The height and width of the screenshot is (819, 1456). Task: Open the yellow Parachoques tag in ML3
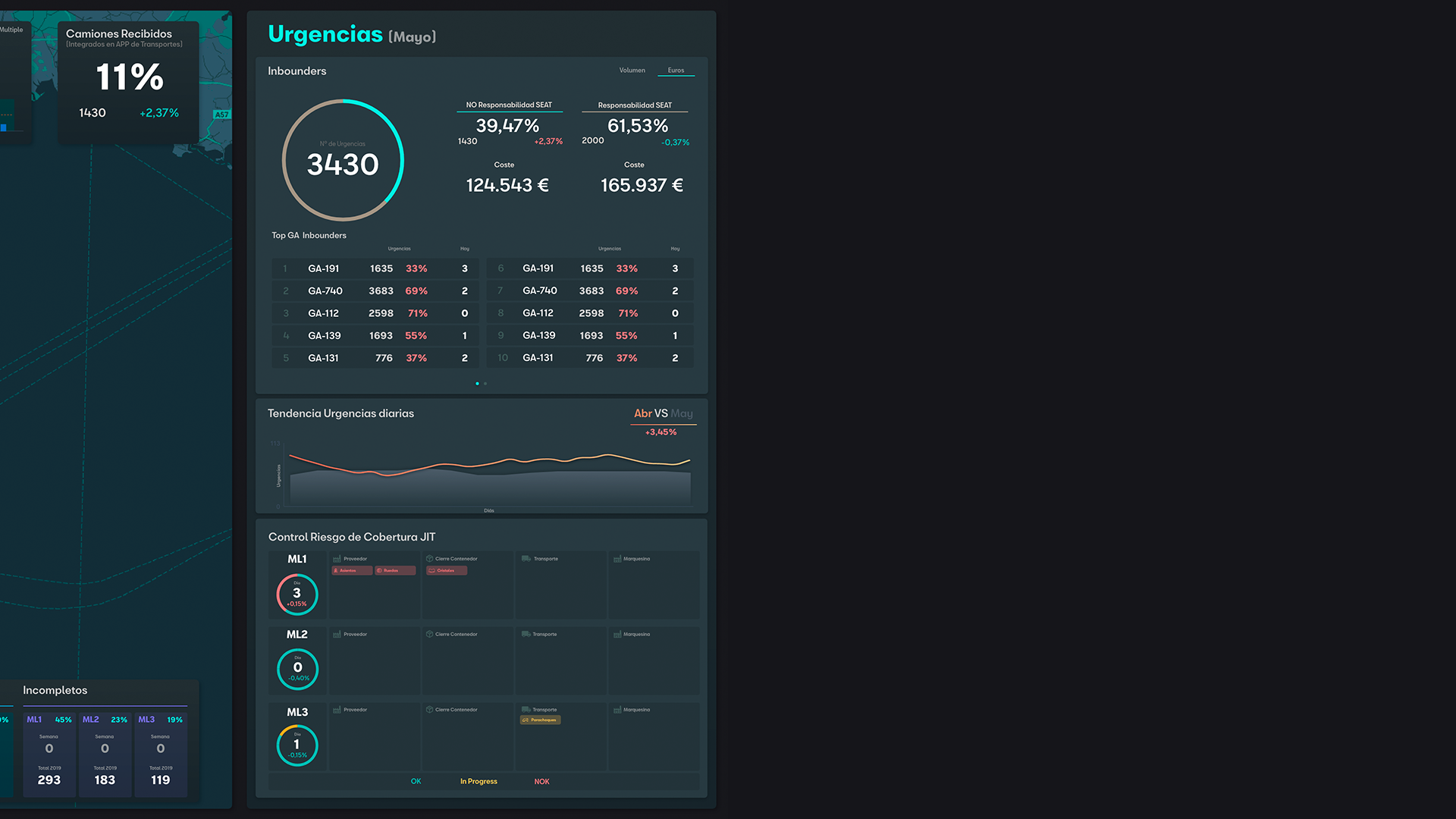[540, 720]
